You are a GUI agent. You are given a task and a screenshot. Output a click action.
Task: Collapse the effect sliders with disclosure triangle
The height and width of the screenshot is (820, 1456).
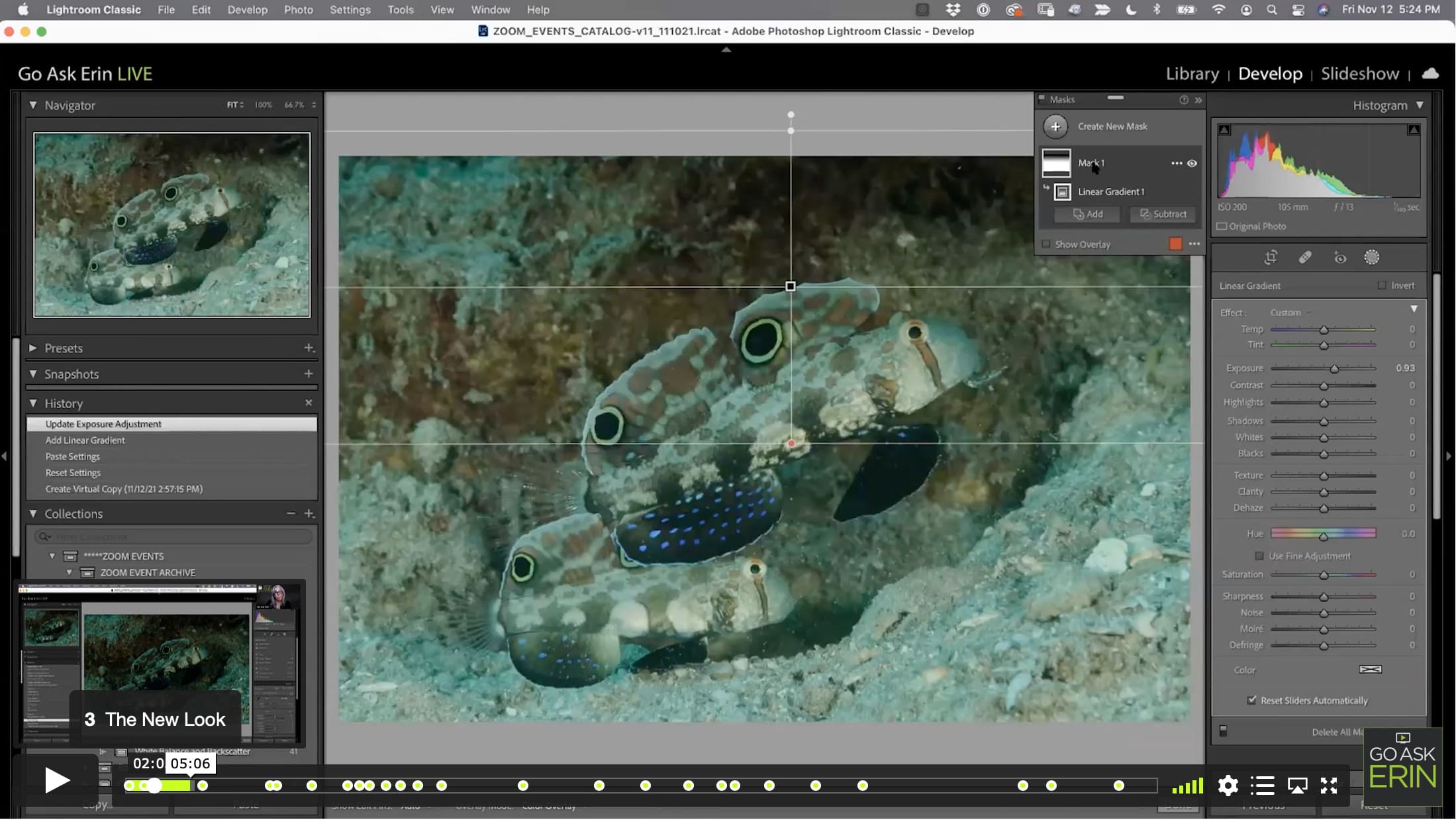pyautogui.click(x=1414, y=309)
